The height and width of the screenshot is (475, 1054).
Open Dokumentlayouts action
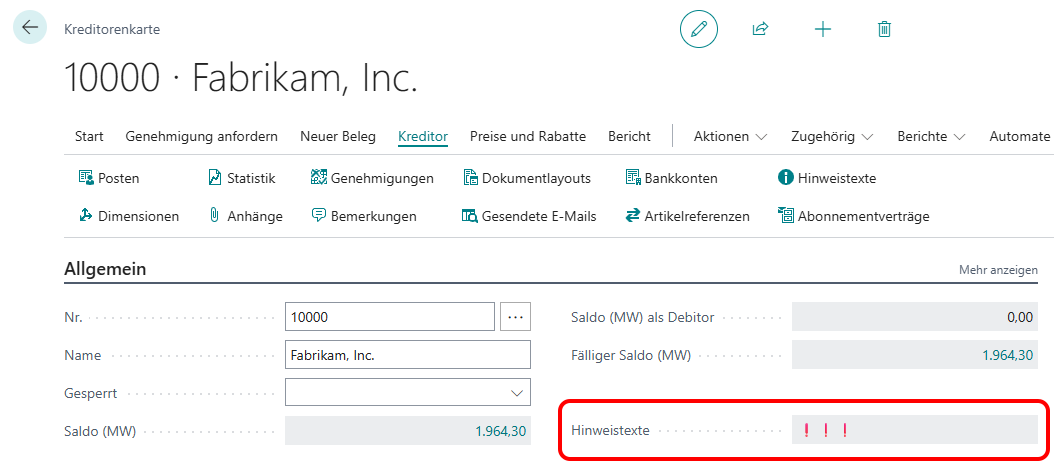527,178
